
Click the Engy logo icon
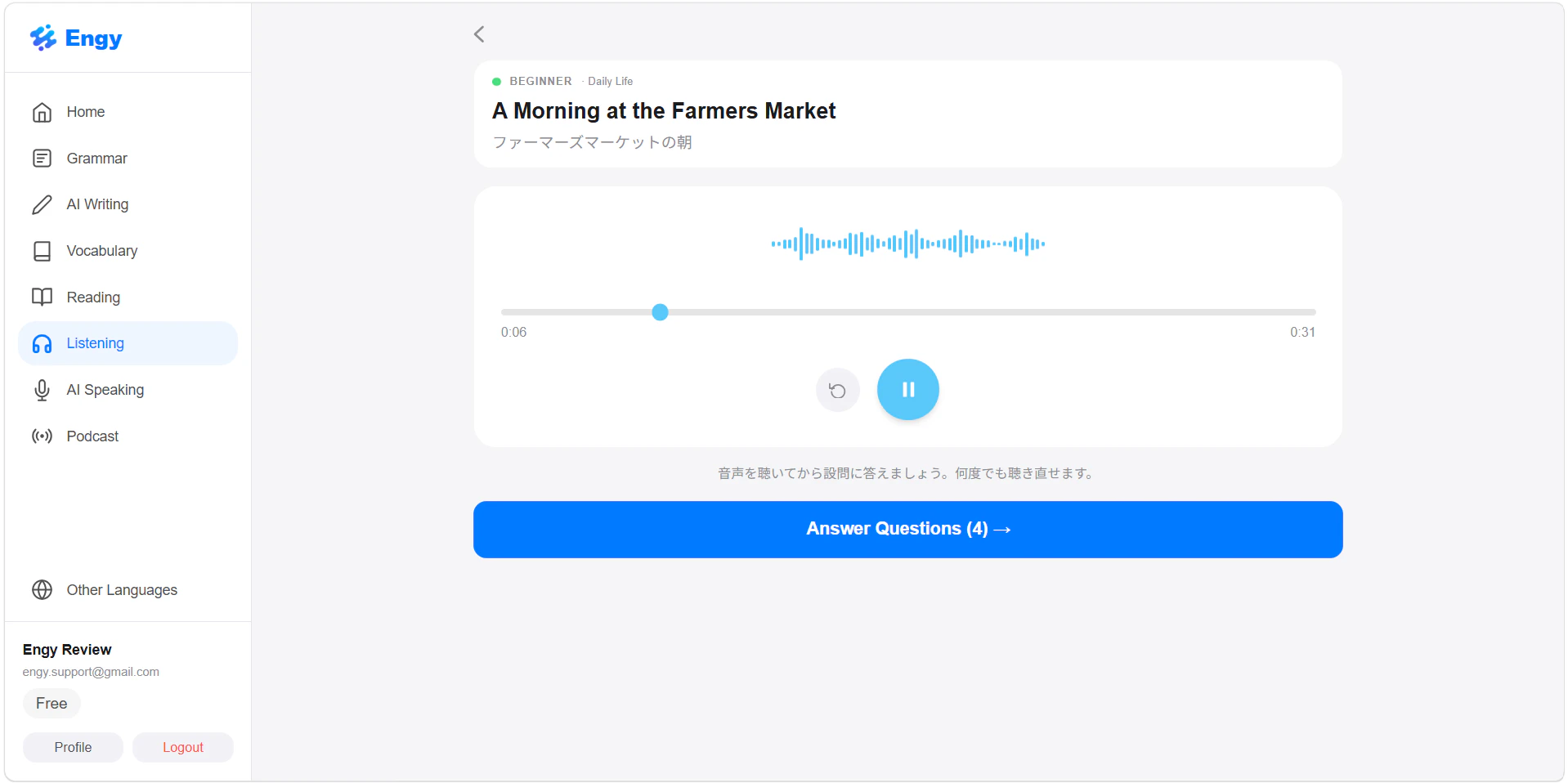tap(43, 38)
